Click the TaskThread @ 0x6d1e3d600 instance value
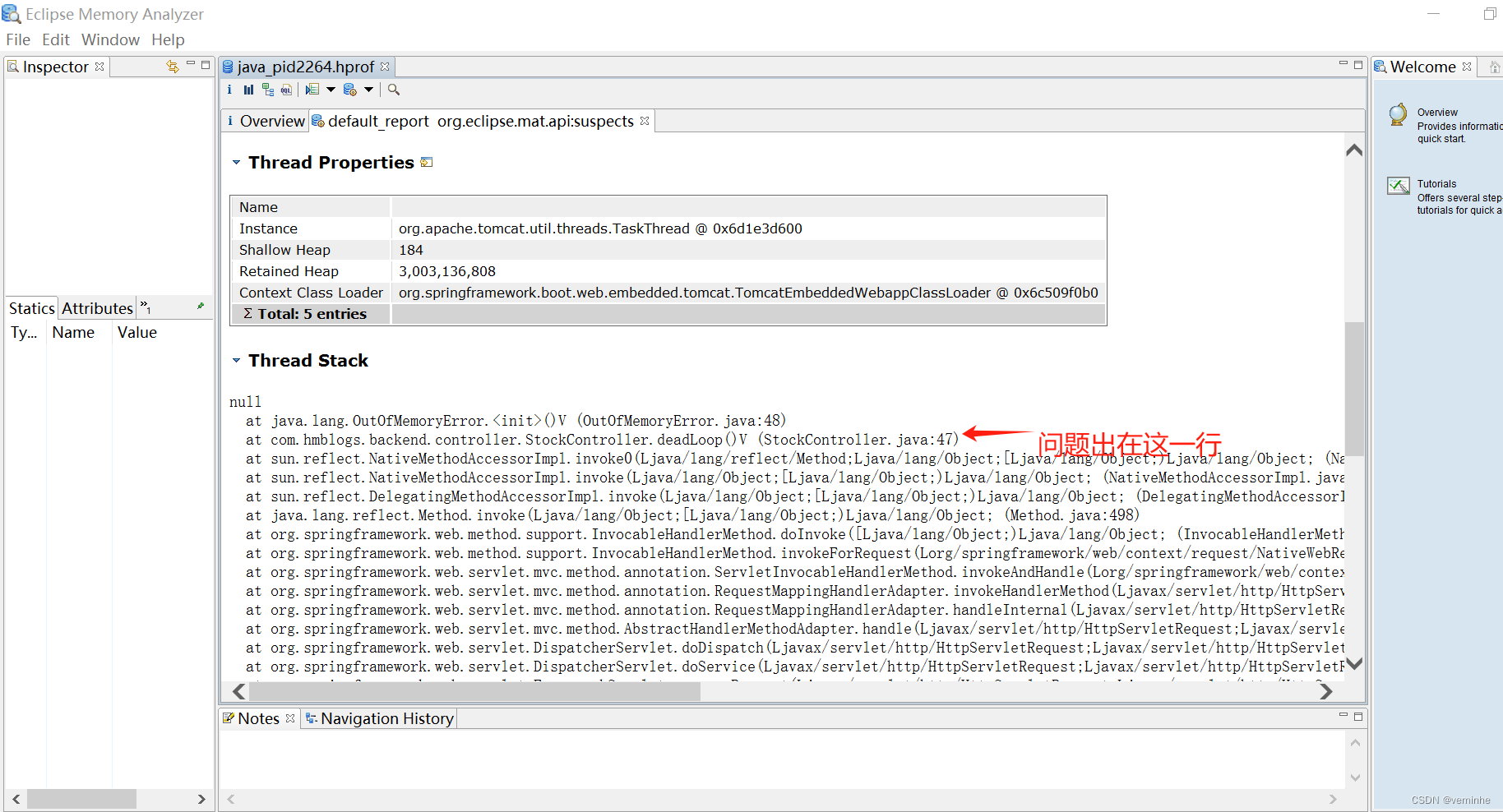1503x812 pixels. click(x=600, y=228)
